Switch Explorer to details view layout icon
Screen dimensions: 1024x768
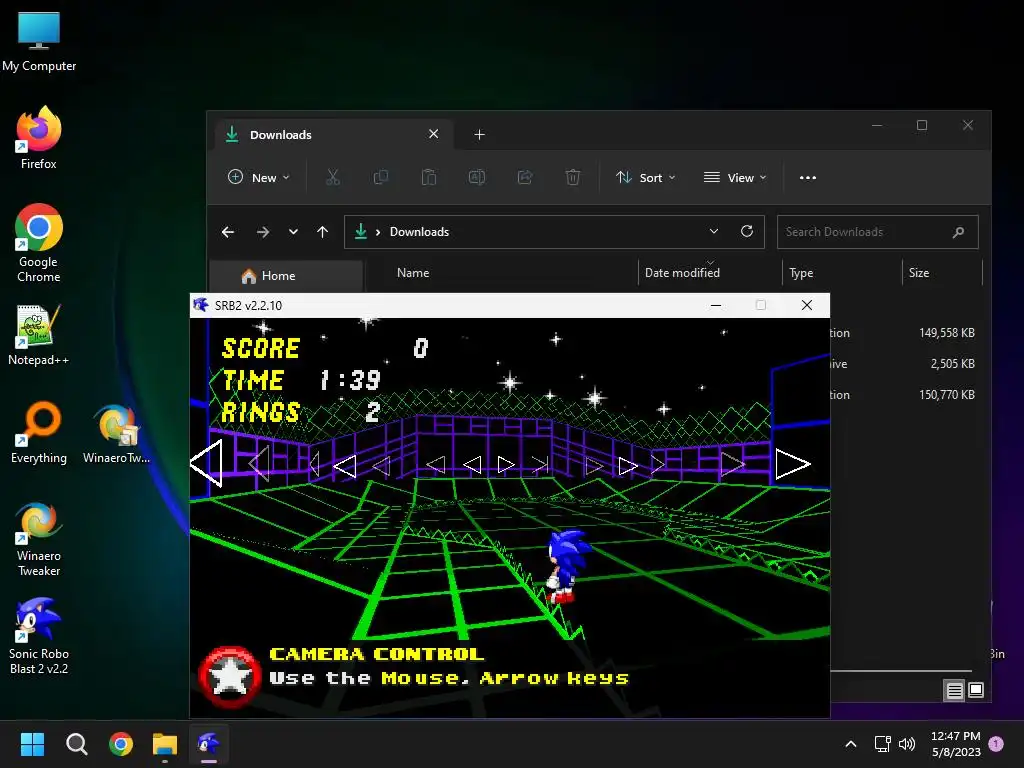tap(954, 690)
